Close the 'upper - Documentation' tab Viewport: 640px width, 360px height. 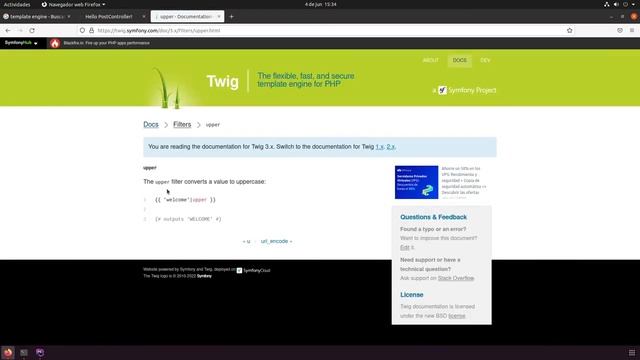click(219, 17)
